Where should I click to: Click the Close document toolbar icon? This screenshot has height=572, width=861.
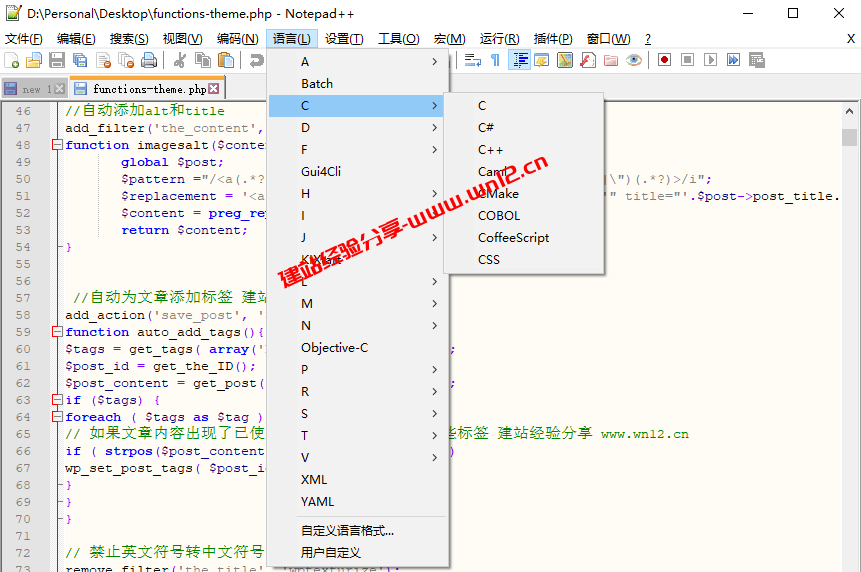click(103, 60)
